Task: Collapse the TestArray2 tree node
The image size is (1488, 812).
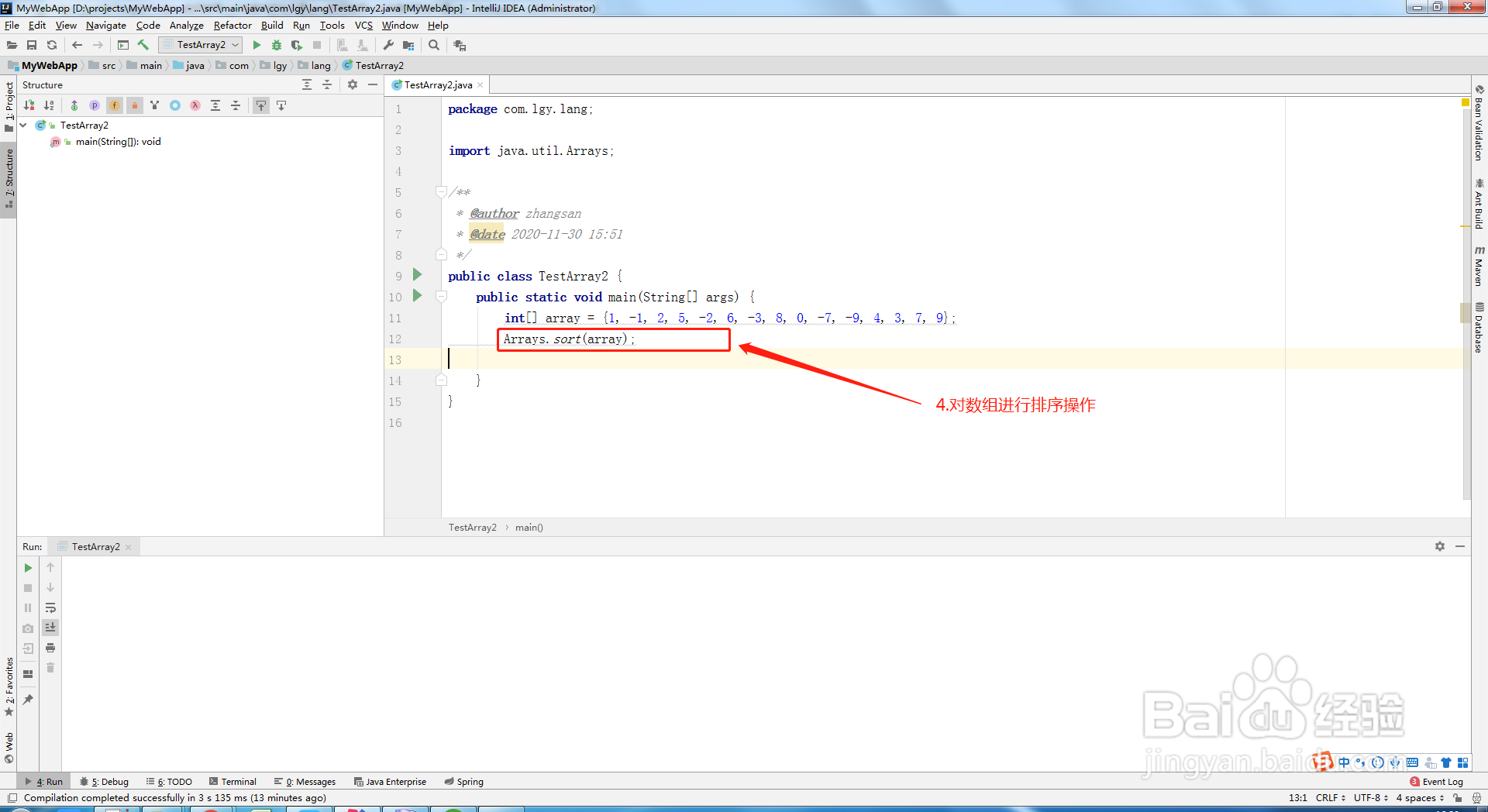Action: 23,125
